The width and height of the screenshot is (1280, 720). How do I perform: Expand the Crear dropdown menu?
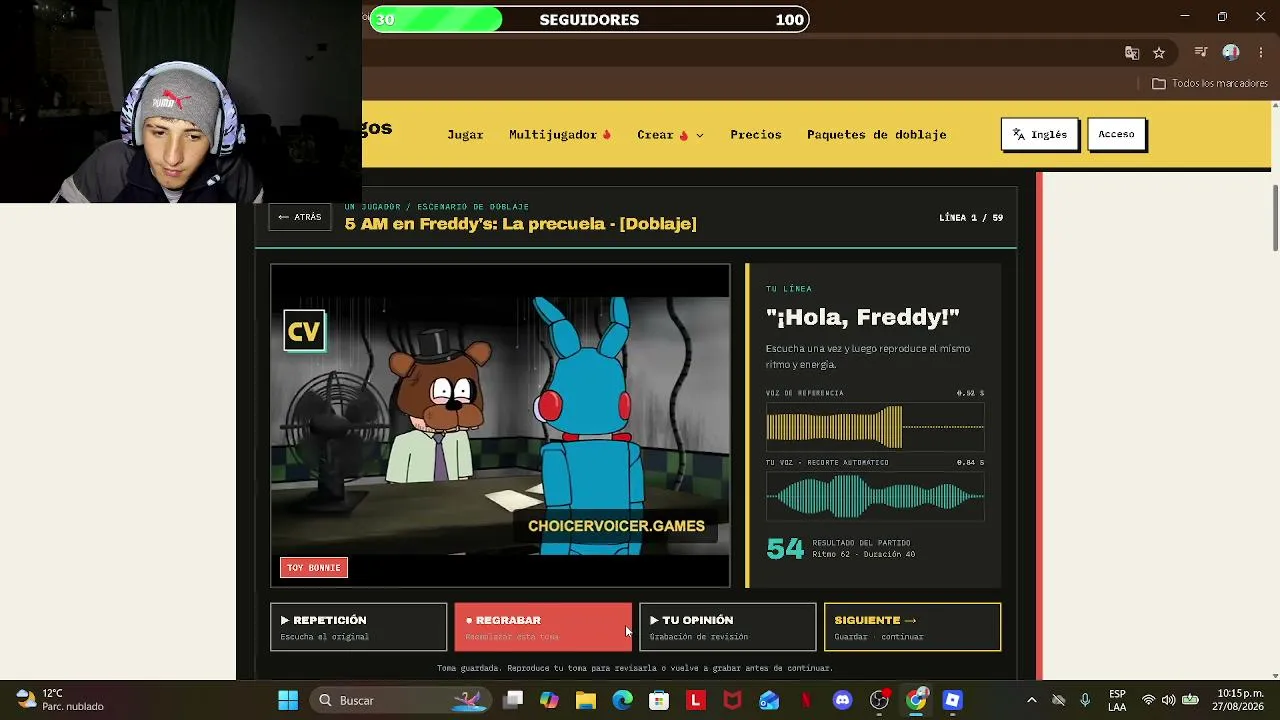pos(670,135)
